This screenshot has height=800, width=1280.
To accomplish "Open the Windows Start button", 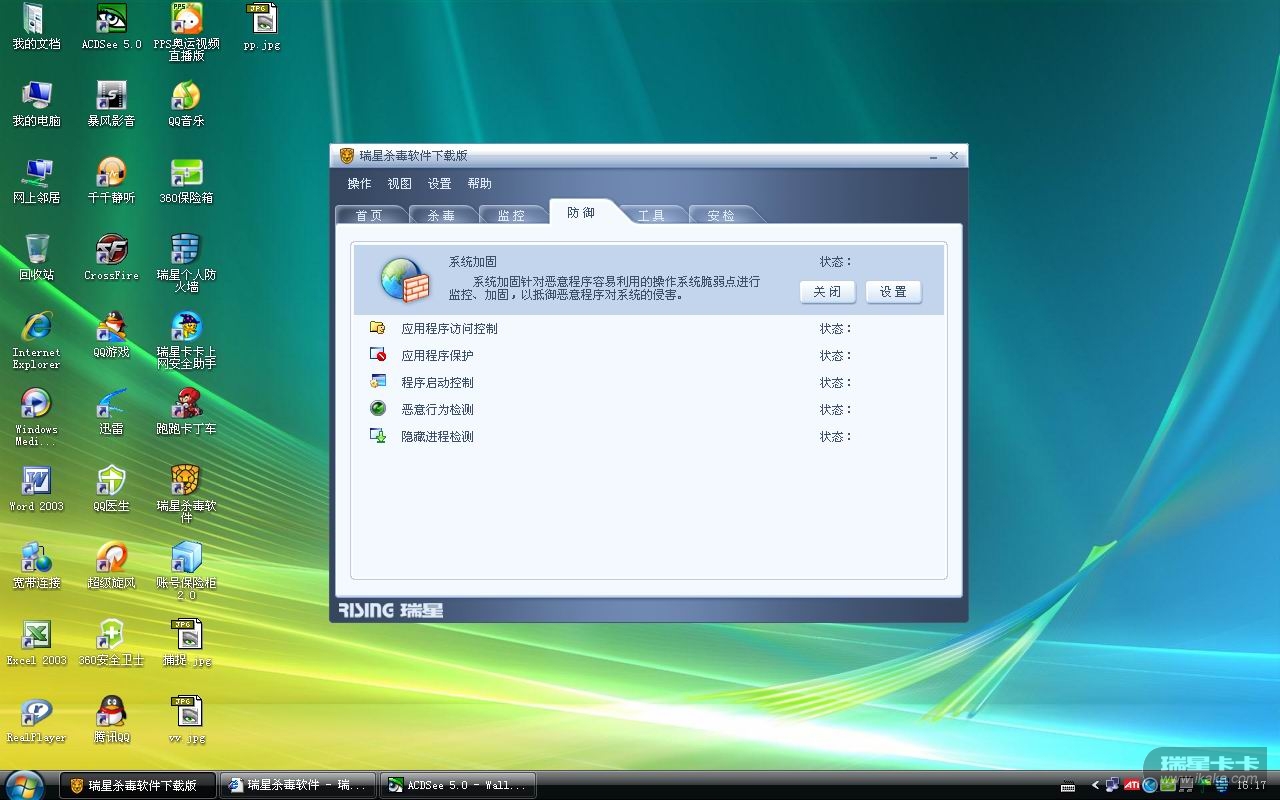I will coord(24,784).
